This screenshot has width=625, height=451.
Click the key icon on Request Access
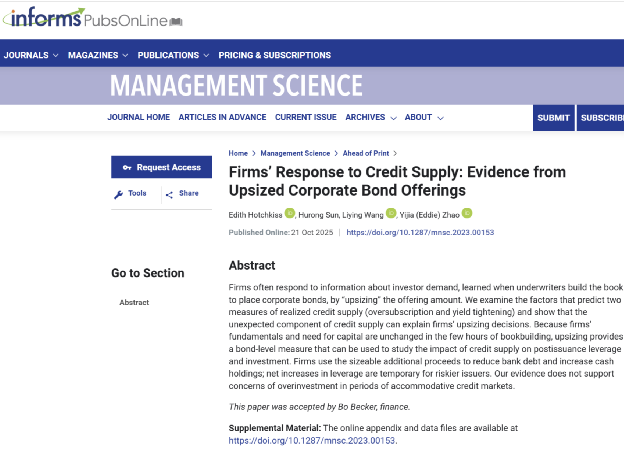click(x=127, y=168)
